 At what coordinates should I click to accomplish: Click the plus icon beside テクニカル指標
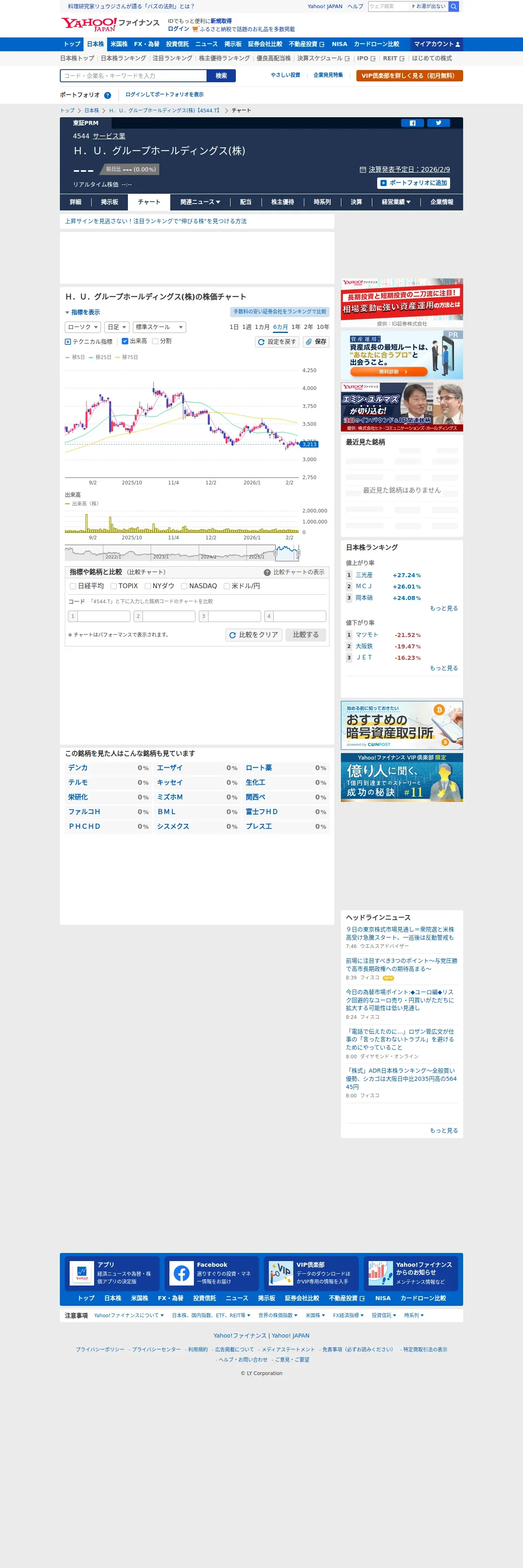tap(68, 342)
